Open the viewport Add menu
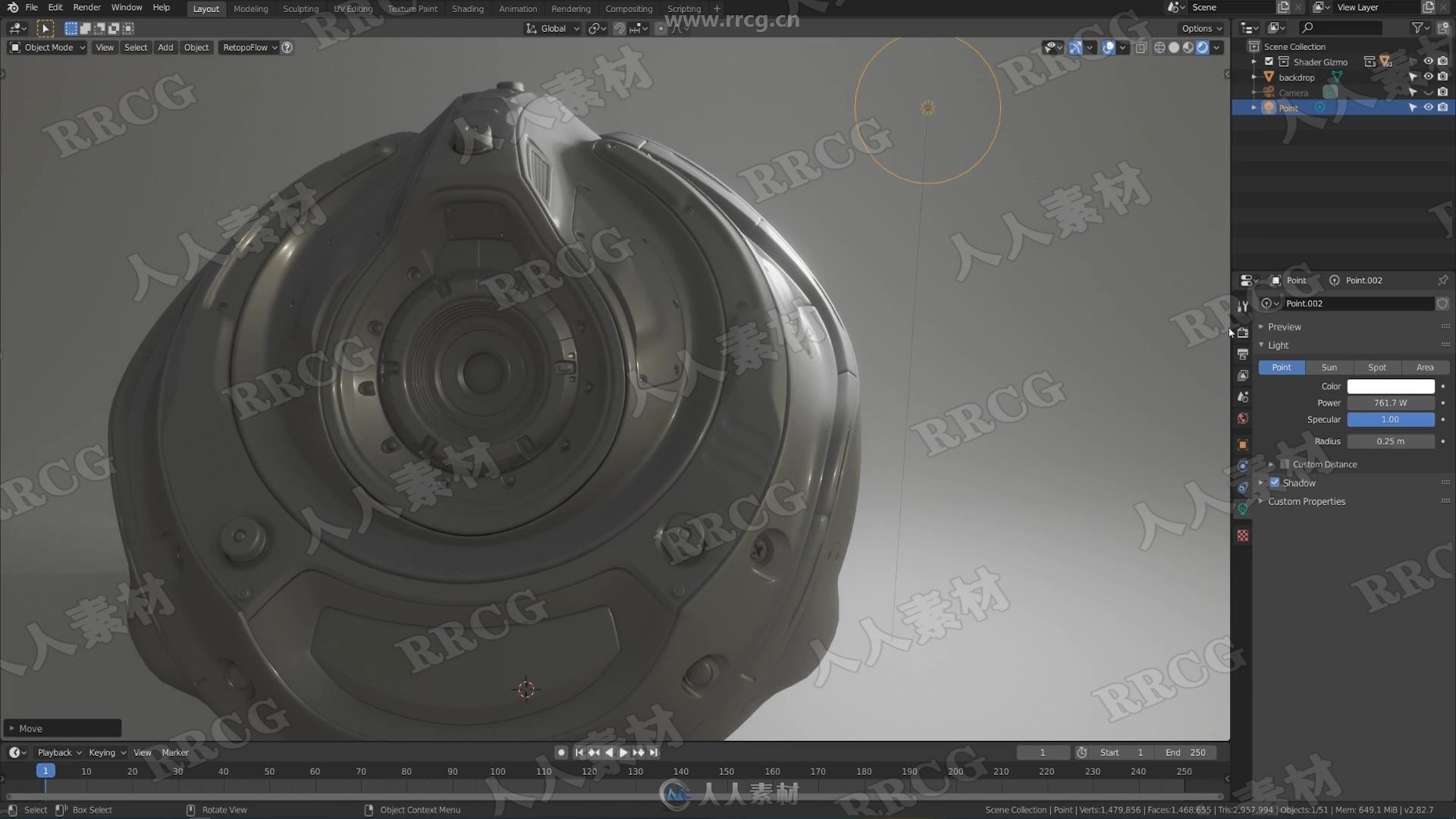1456x819 pixels. 165,47
